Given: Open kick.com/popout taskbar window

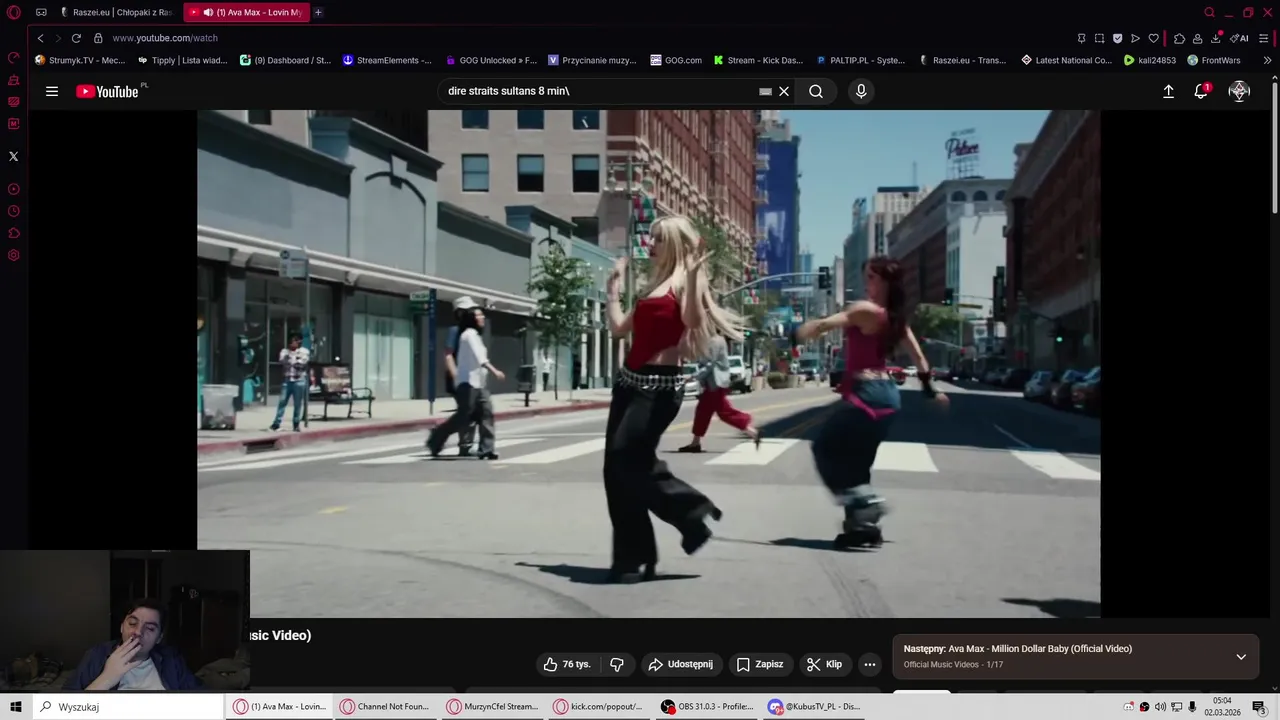Looking at the screenshot, I should (599, 707).
